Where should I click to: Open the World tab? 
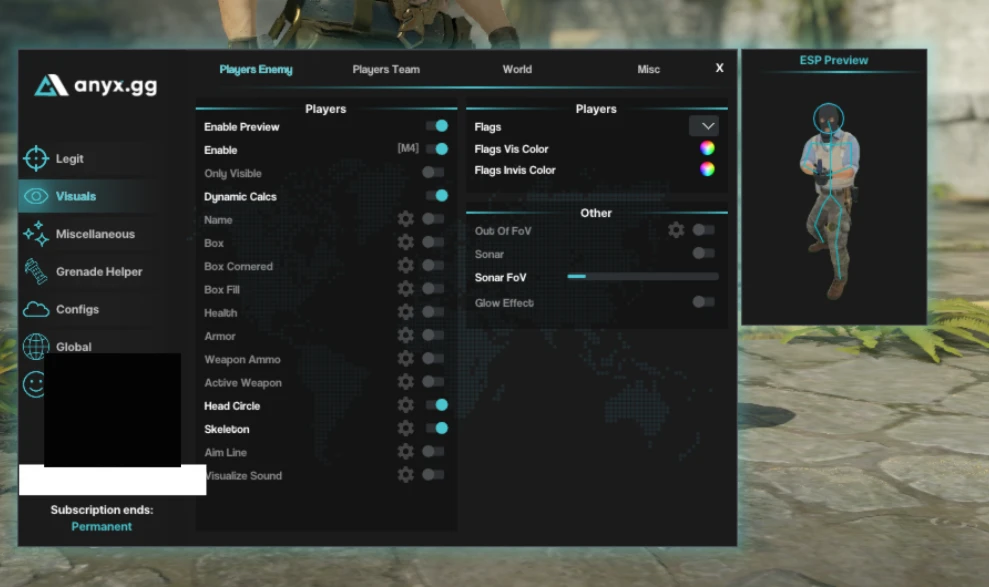pyautogui.click(x=517, y=69)
